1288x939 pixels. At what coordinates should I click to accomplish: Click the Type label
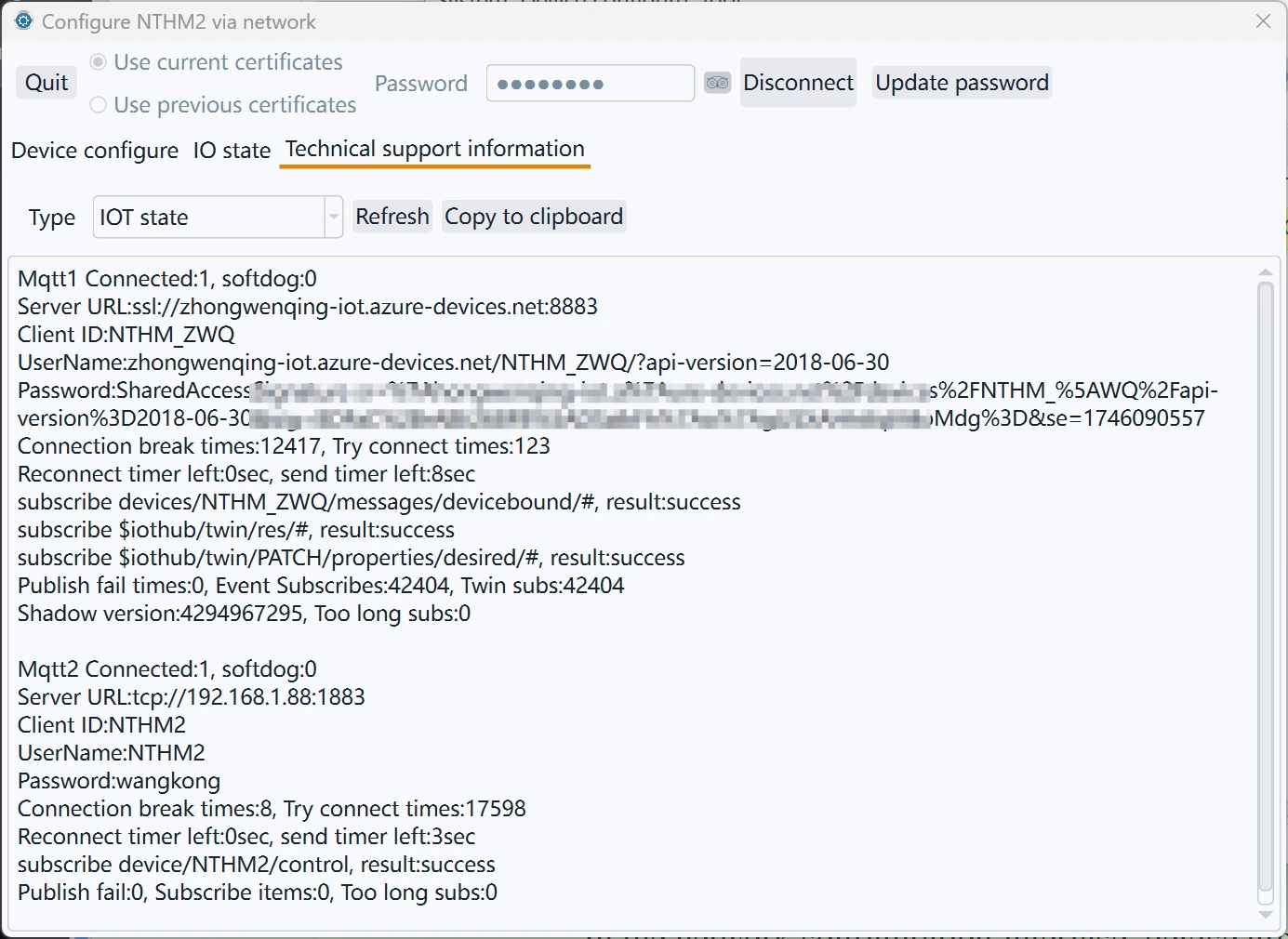(x=52, y=218)
